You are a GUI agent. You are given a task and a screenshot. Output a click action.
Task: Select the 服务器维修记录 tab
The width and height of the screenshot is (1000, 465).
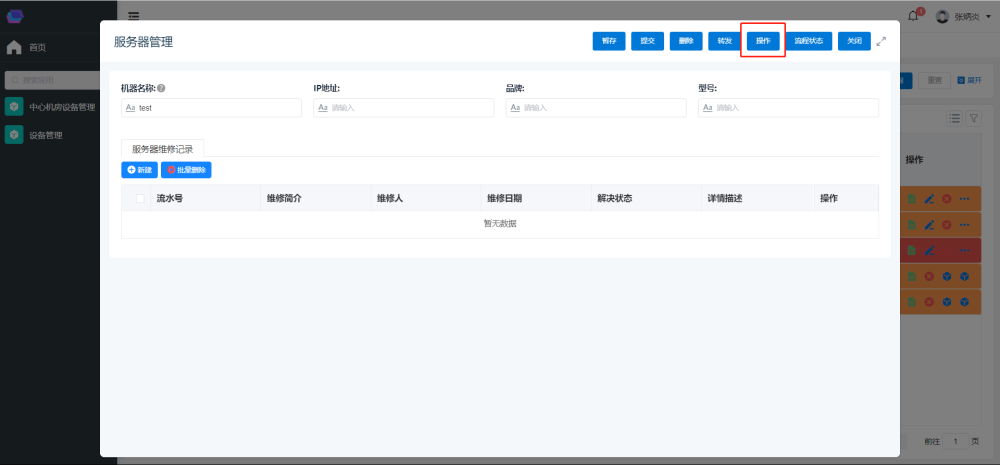pos(162,148)
